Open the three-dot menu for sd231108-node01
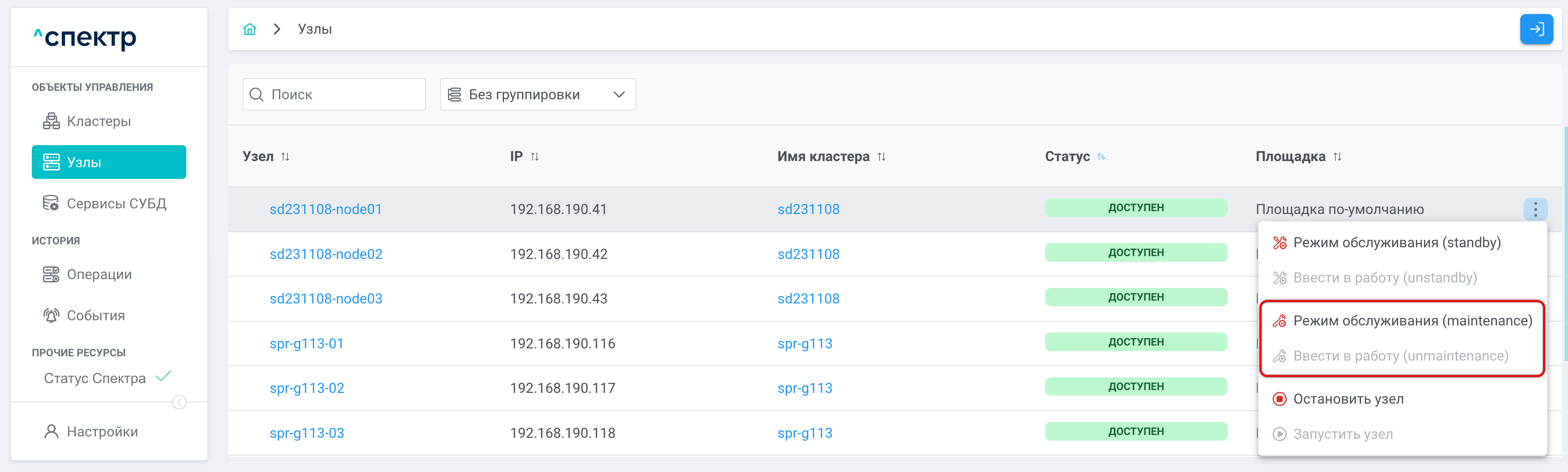This screenshot has width=1568, height=472. (x=1534, y=209)
